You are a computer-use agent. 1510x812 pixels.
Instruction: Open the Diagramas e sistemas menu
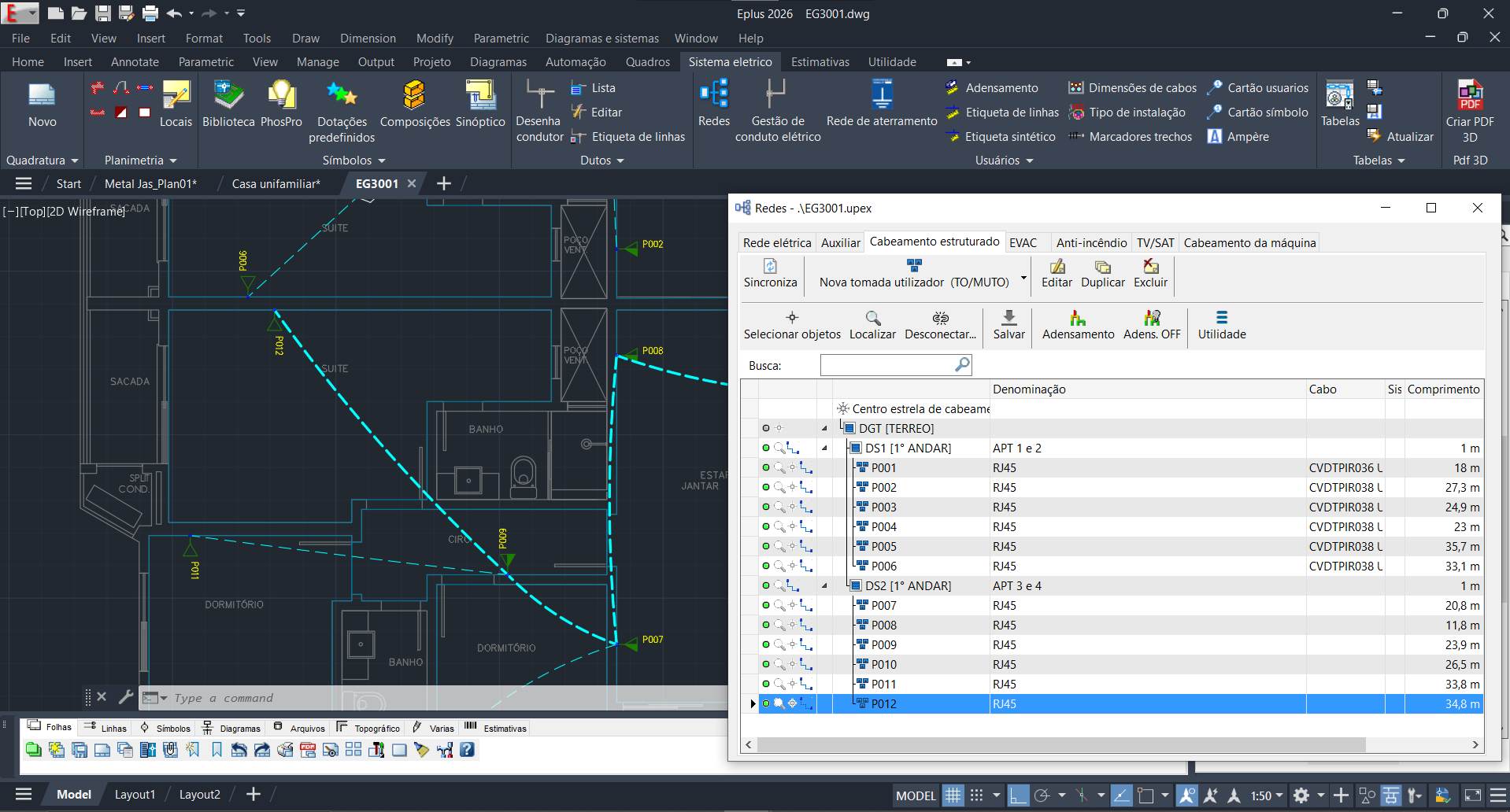pyautogui.click(x=601, y=39)
